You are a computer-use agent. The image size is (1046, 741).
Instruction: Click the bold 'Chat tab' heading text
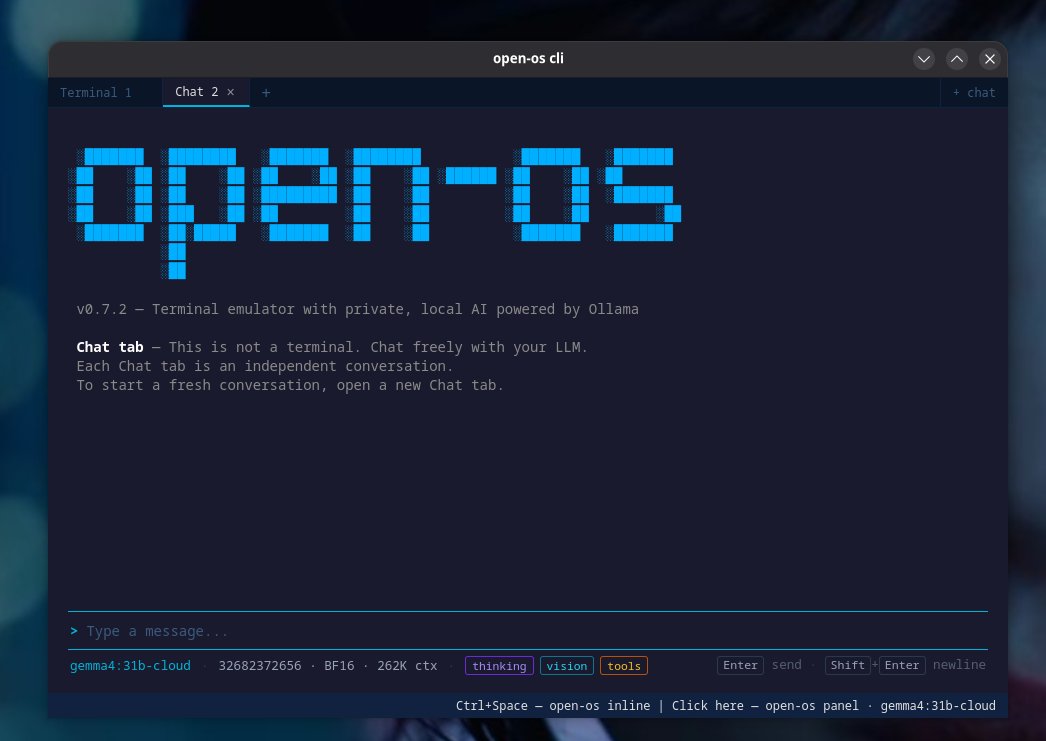point(110,347)
